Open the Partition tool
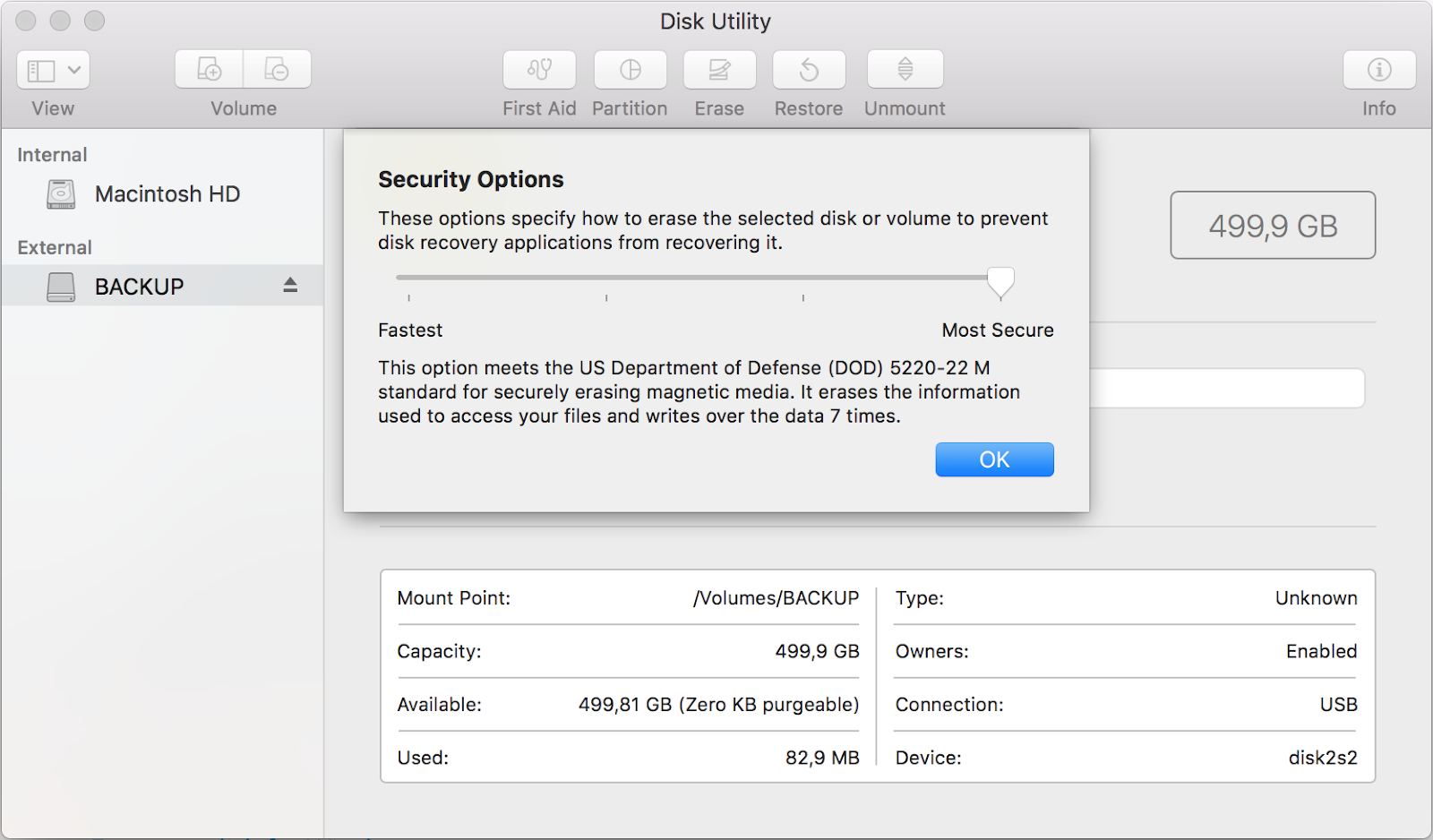 pos(630,69)
